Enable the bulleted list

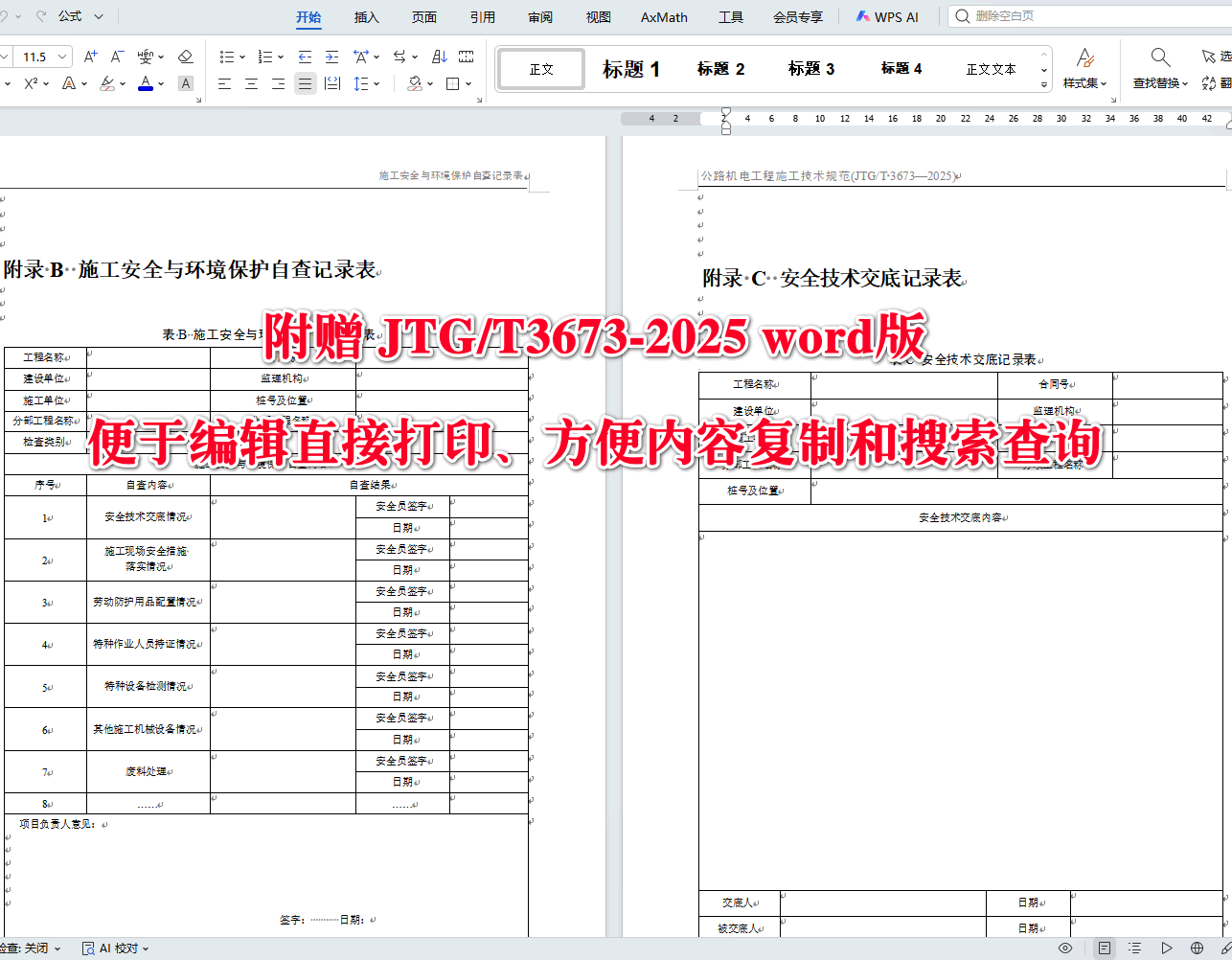coord(227,56)
